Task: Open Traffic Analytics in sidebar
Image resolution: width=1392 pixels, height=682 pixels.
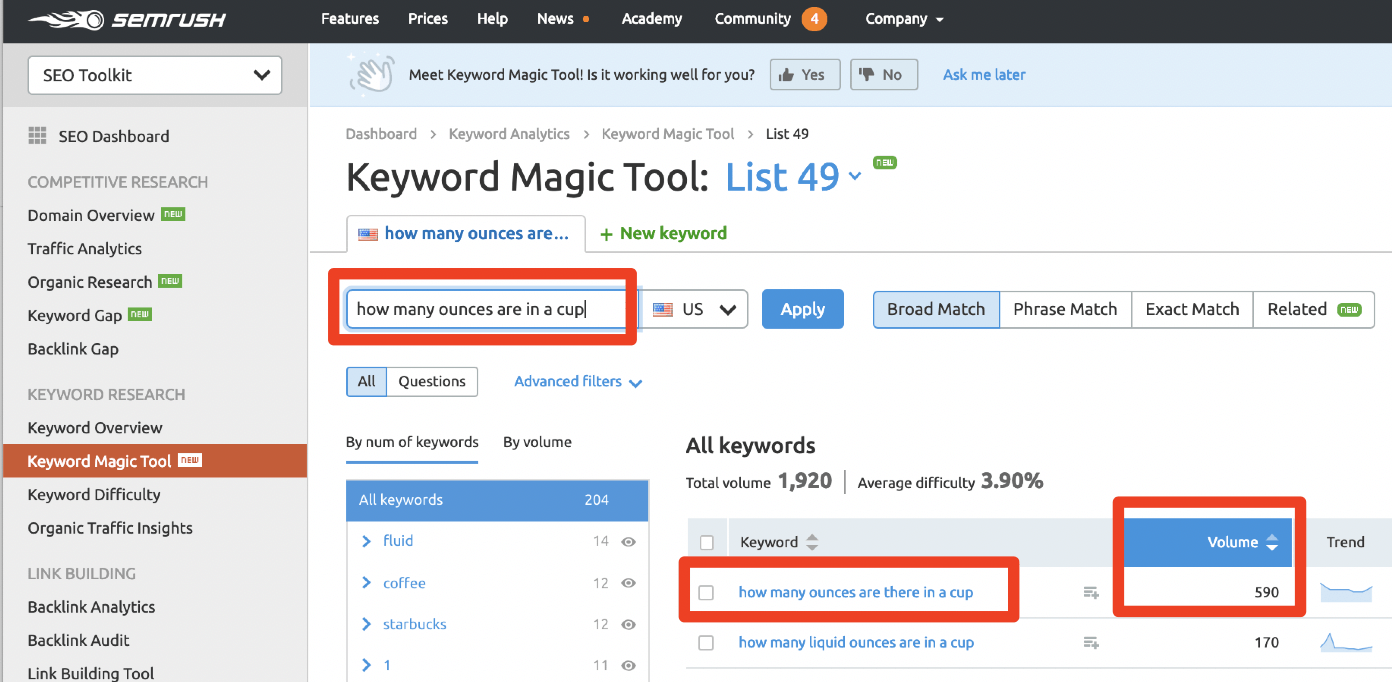Action: click(85, 249)
